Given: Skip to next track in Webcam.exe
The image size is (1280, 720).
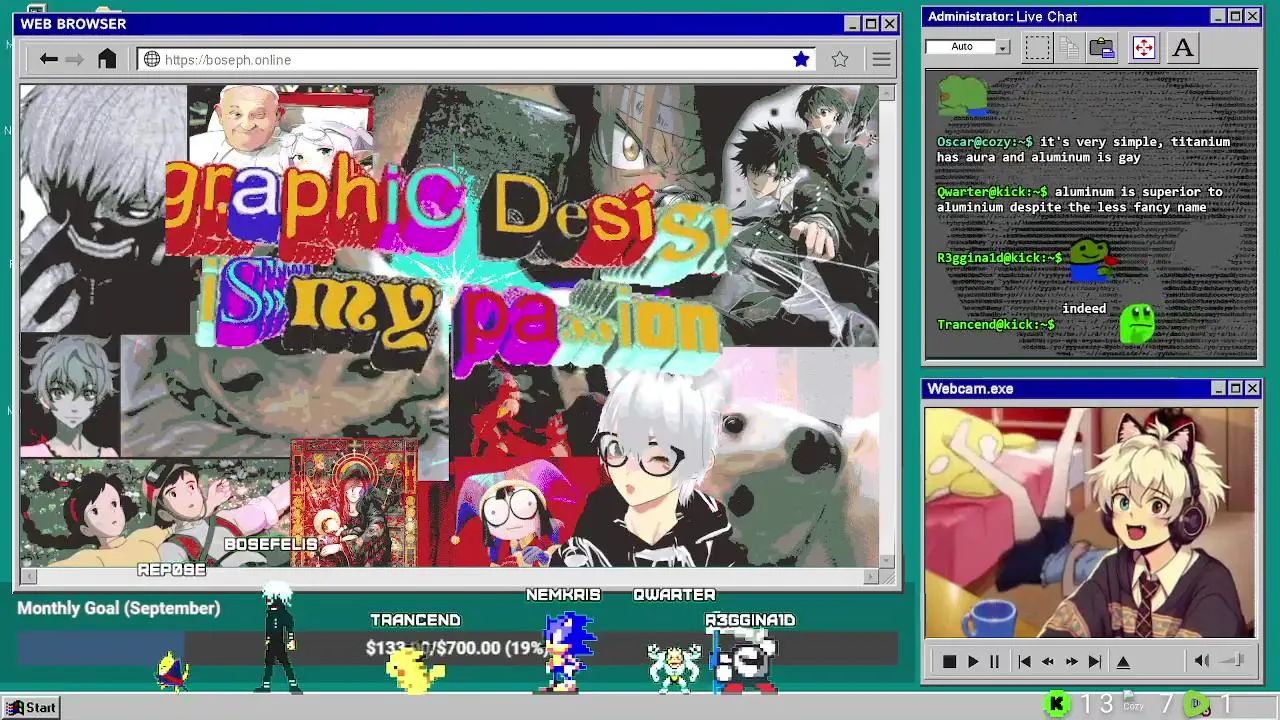Looking at the screenshot, I should coord(1095,662).
